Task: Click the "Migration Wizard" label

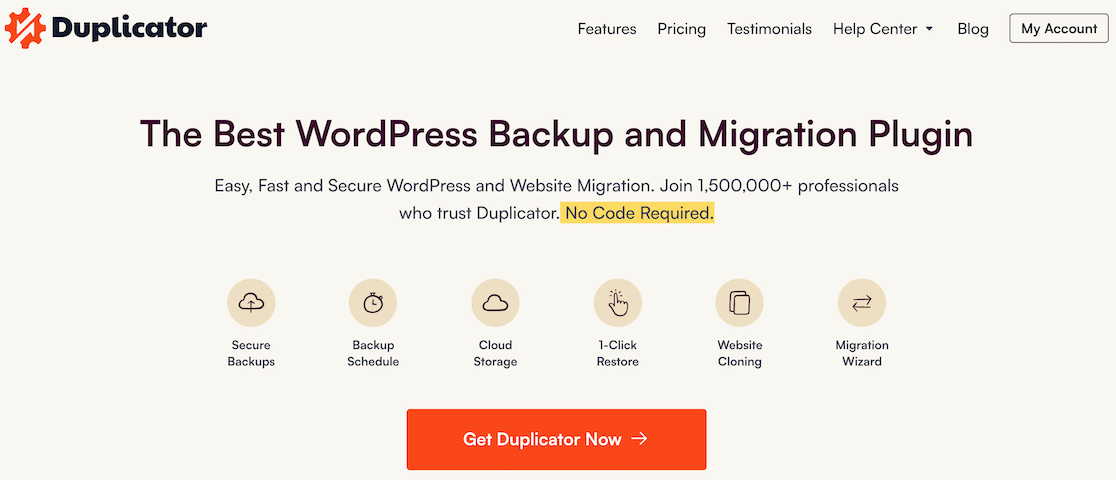Action: tap(862, 353)
